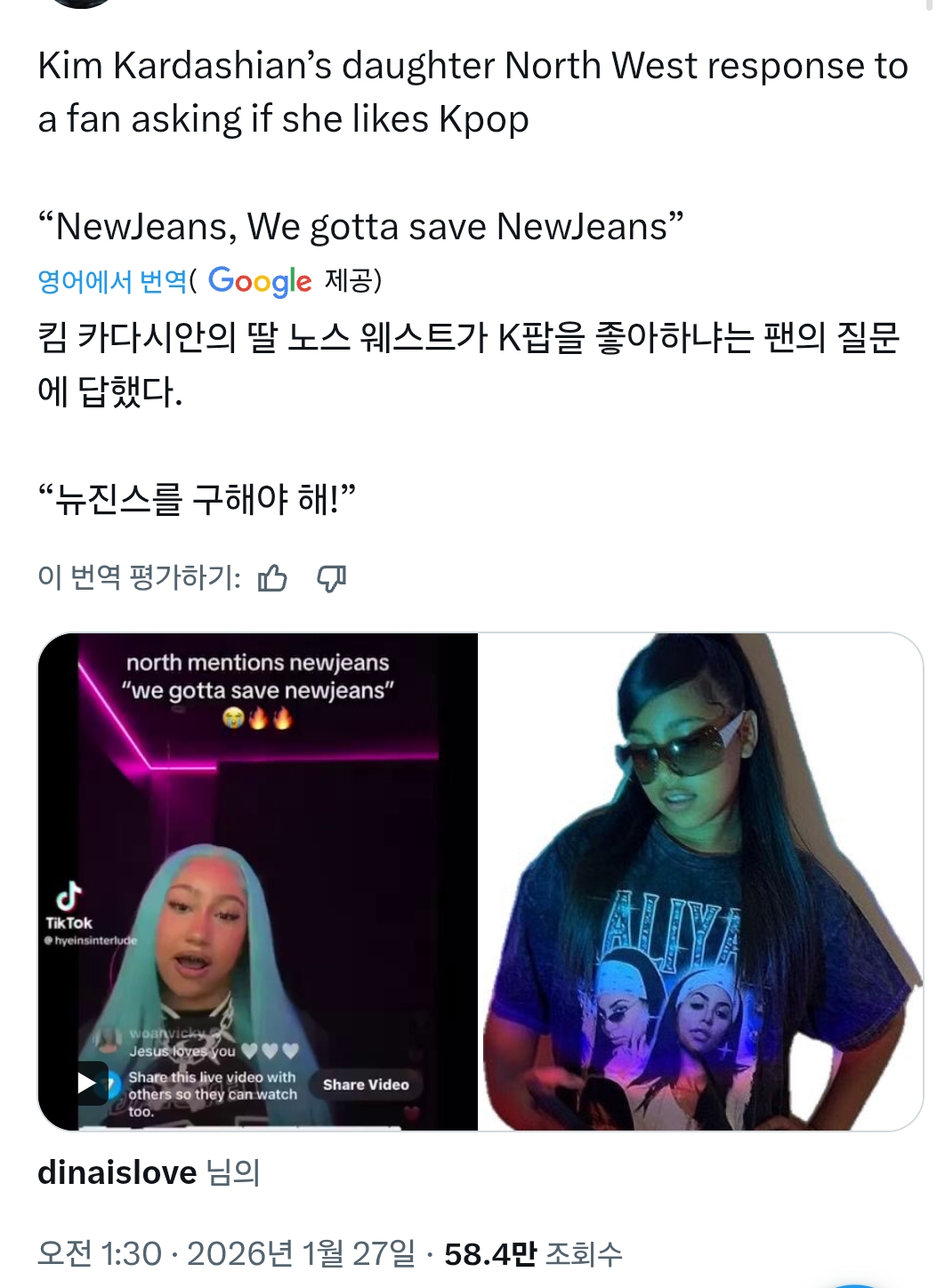
Task: Tap the woahvicky commenter avatar in the video
Action: (109, 1039)
